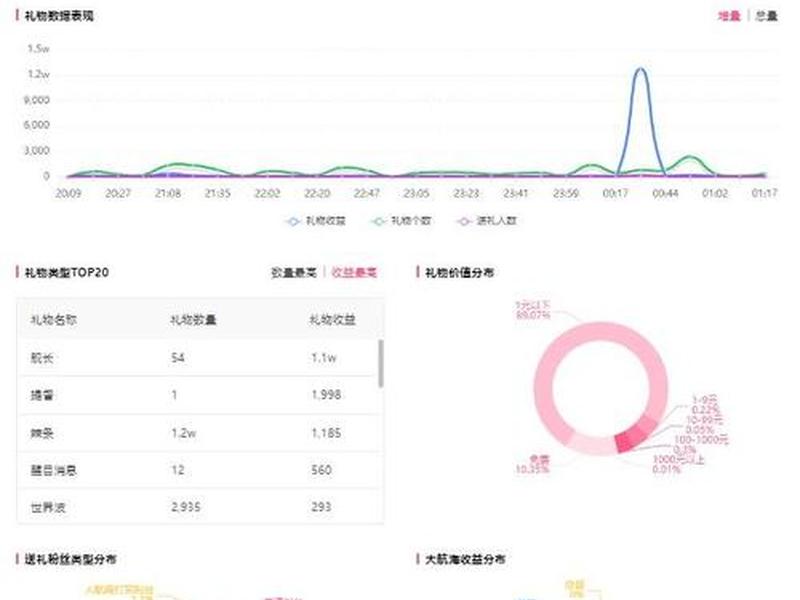Toggle the 礼物个数 legend series

click(402, 221)
